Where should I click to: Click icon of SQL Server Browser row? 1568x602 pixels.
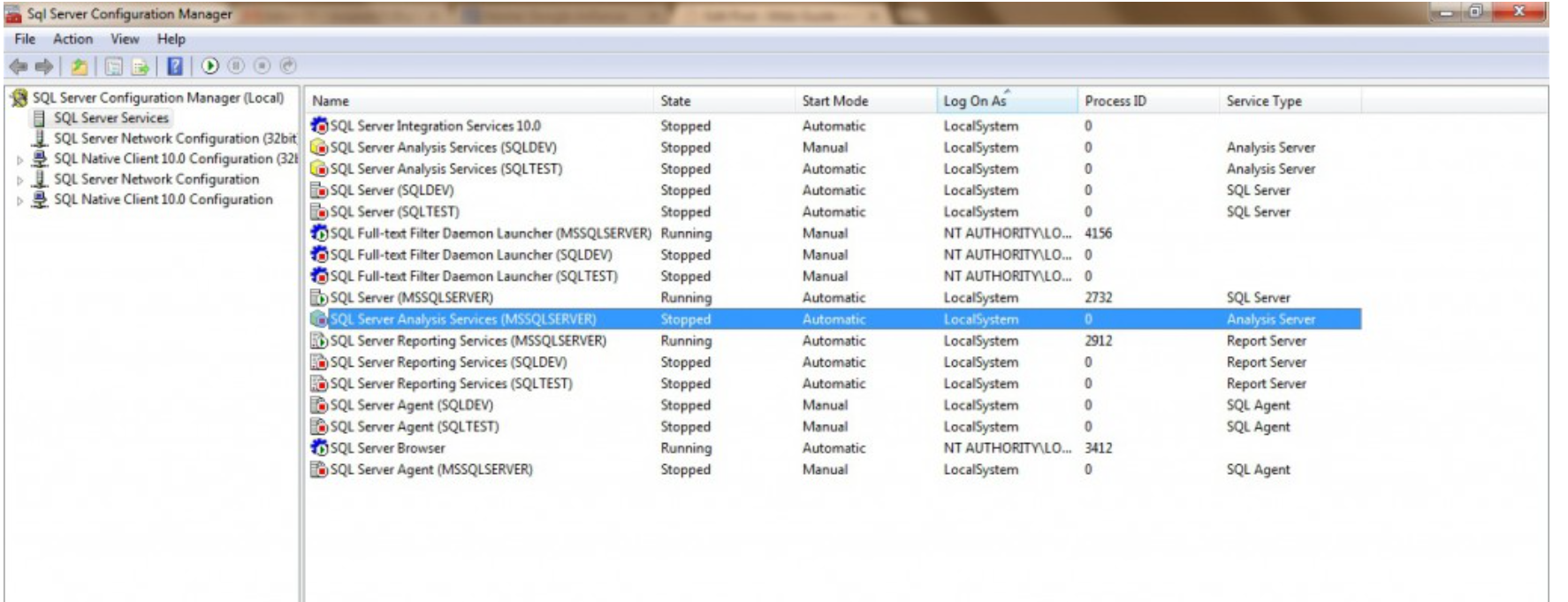319,448
